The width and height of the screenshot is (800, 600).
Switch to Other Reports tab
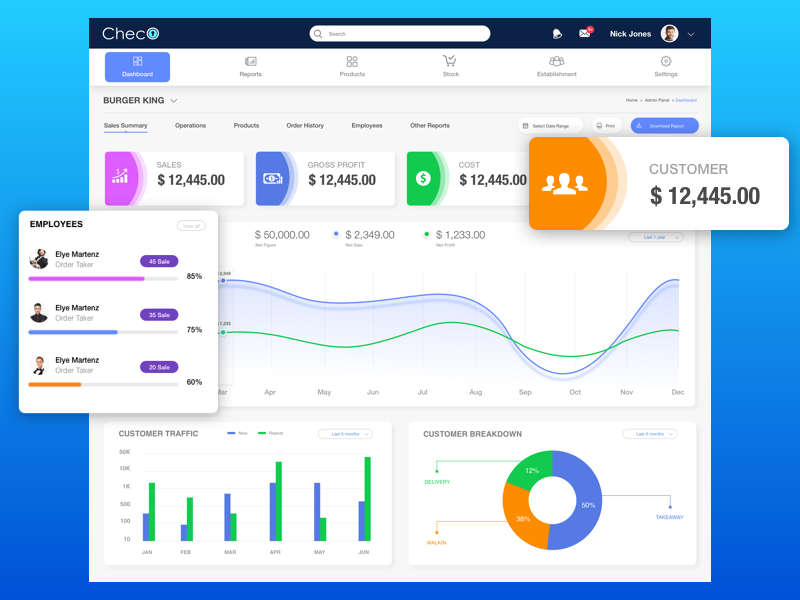click(430, 126)
